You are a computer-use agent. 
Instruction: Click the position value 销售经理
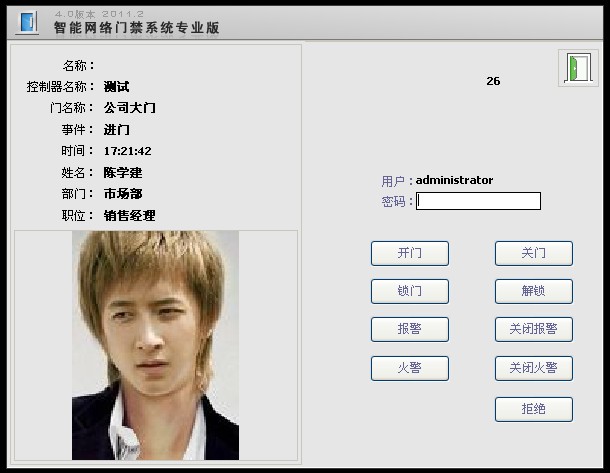pos(129,216)
